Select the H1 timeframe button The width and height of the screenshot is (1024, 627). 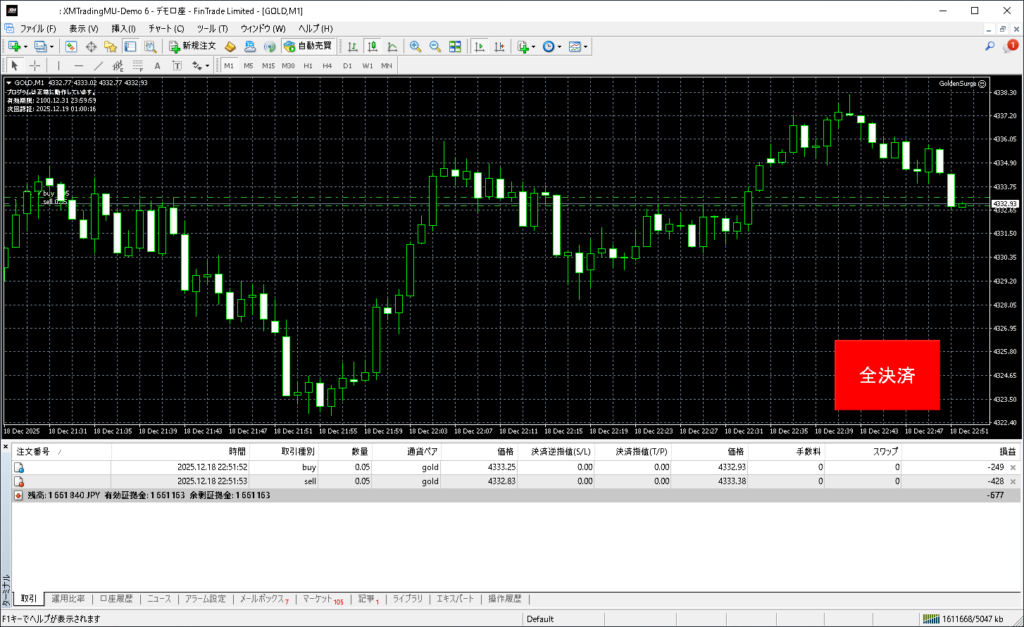[x=308, y=66]
